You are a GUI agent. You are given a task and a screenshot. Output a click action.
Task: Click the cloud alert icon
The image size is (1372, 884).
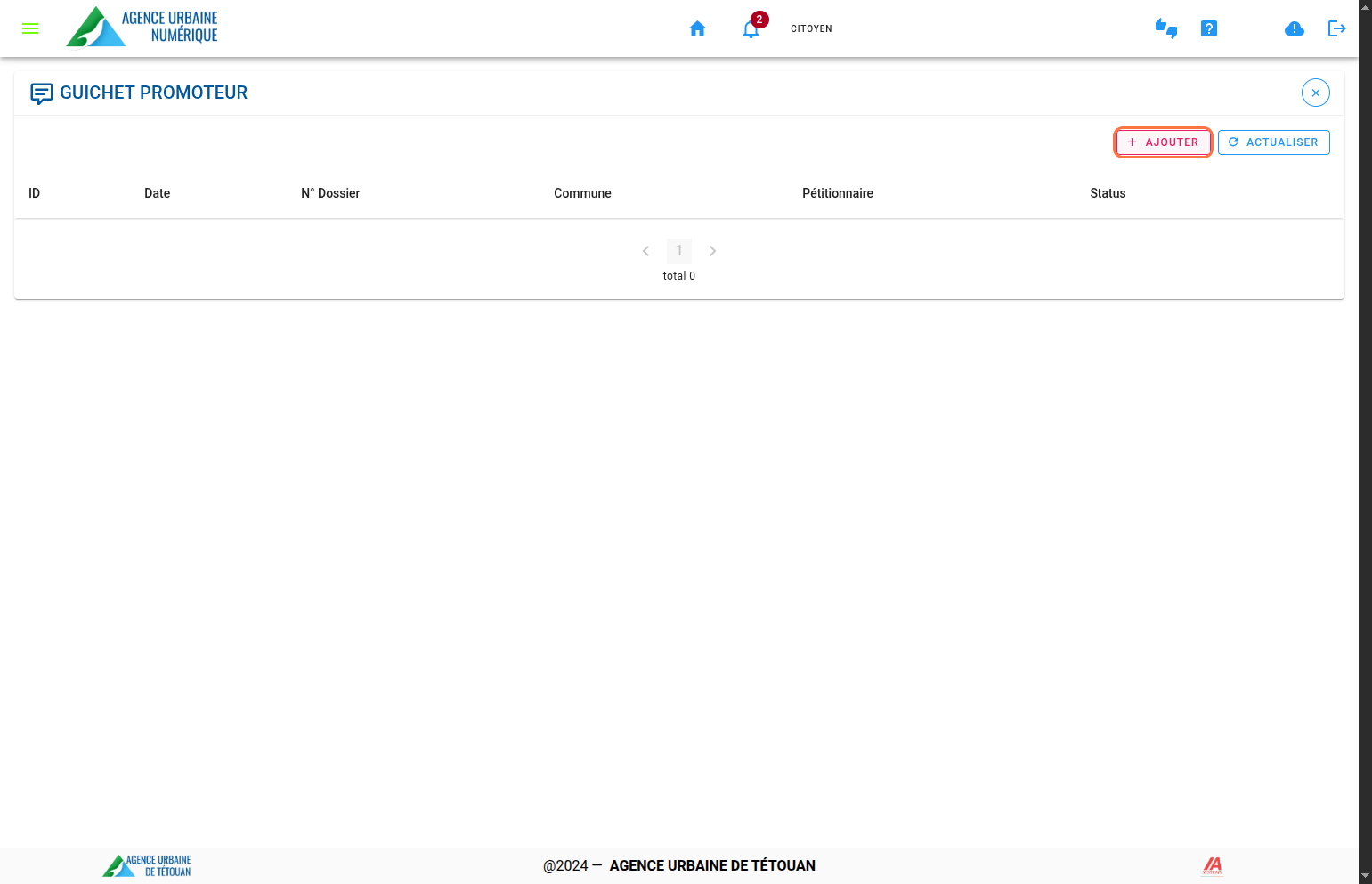(x=1294, y=28)
